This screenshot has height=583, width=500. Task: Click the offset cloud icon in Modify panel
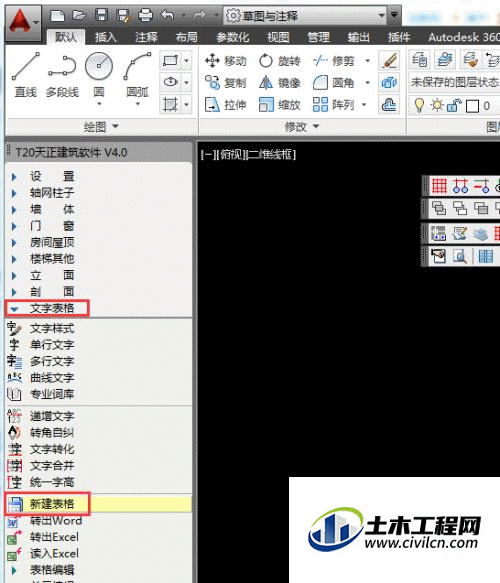pyautogui.click(x=389, y=105)
